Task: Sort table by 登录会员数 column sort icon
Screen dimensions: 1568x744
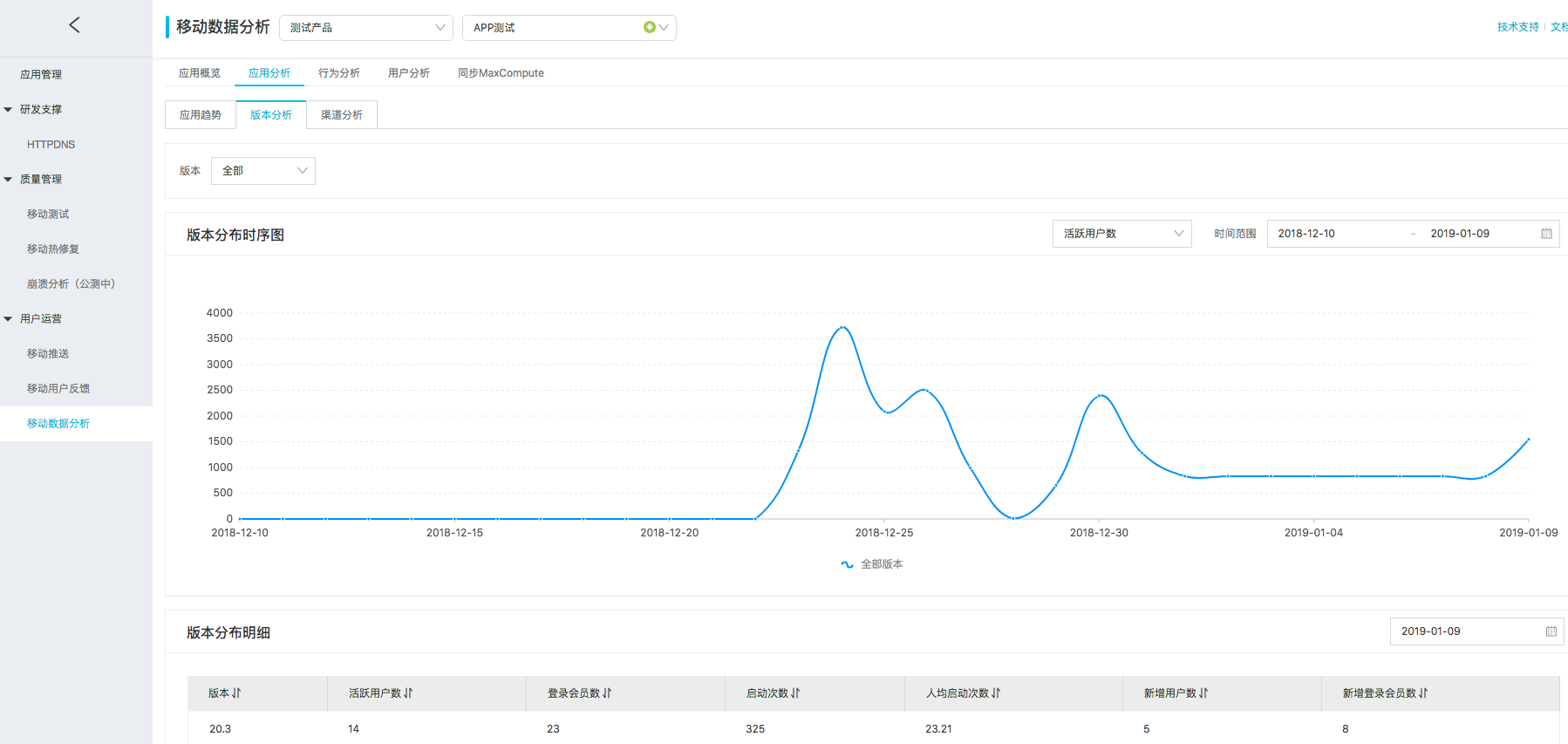Action: click(607, 693)
